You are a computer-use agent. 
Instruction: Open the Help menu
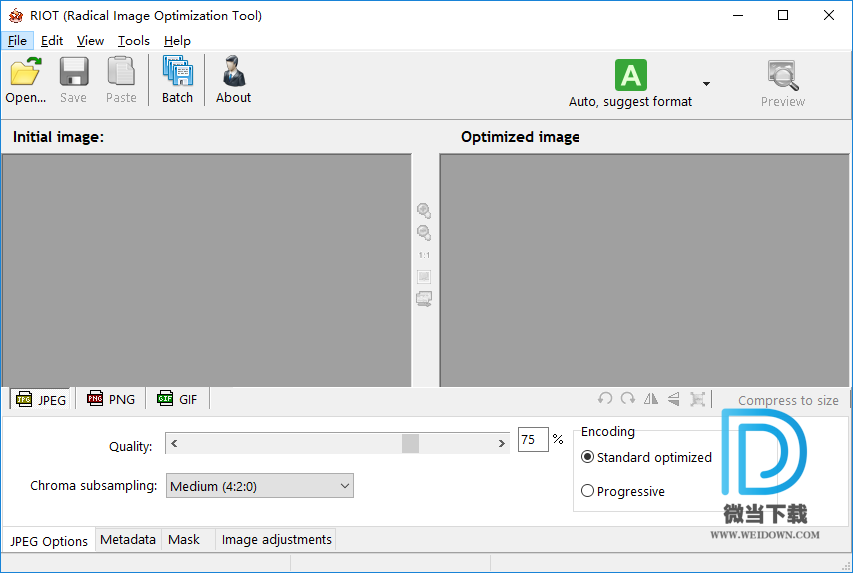(x=177, y=41)
